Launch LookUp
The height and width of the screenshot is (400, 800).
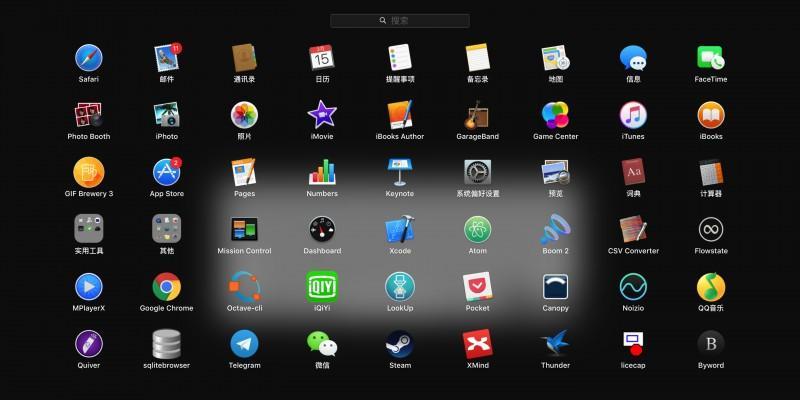click(x=400, y=287)
